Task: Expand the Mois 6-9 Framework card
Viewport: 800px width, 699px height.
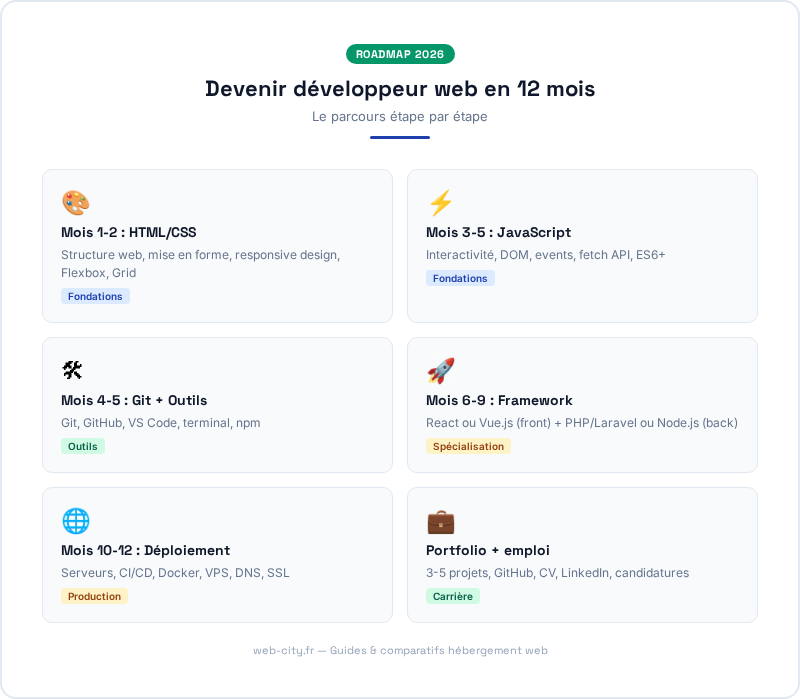Action: 582,404
